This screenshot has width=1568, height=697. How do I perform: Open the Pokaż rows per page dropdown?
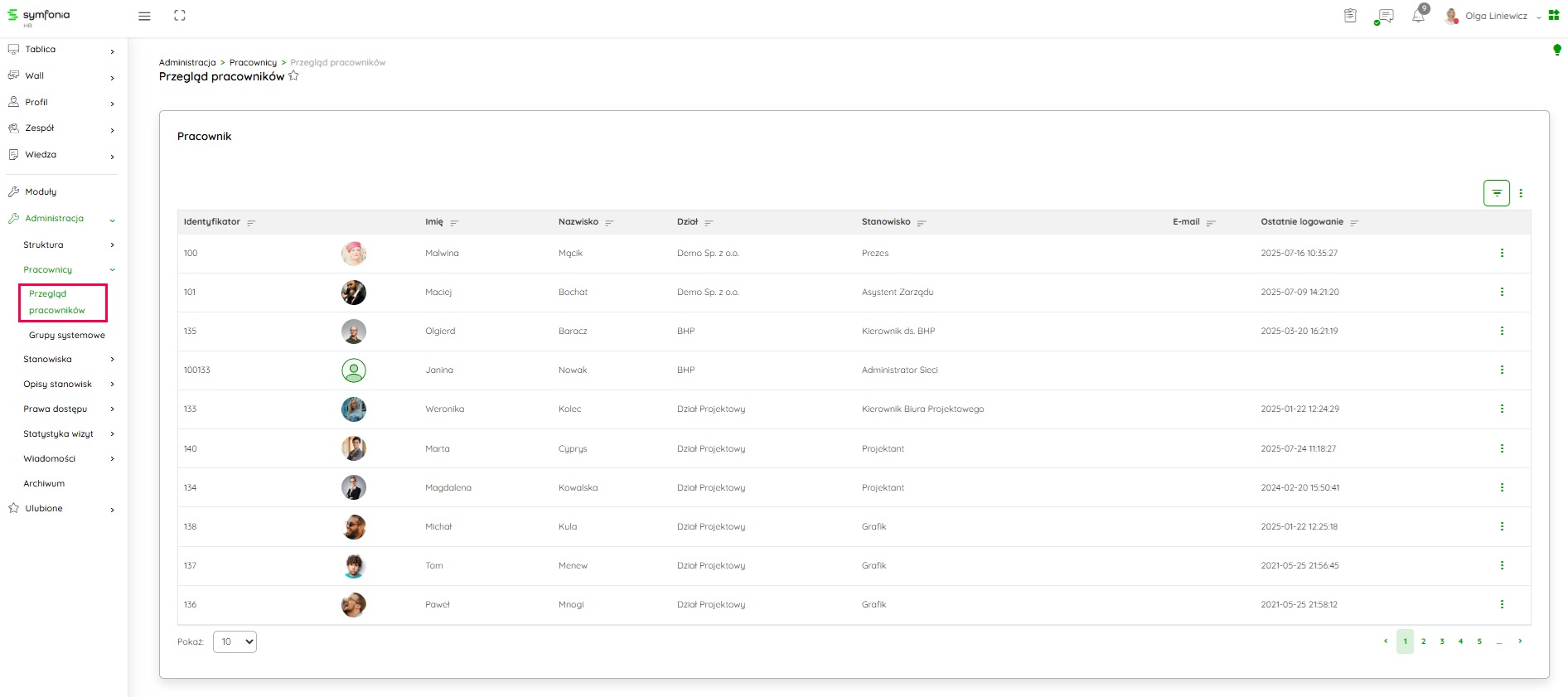[x=235, y=641]
